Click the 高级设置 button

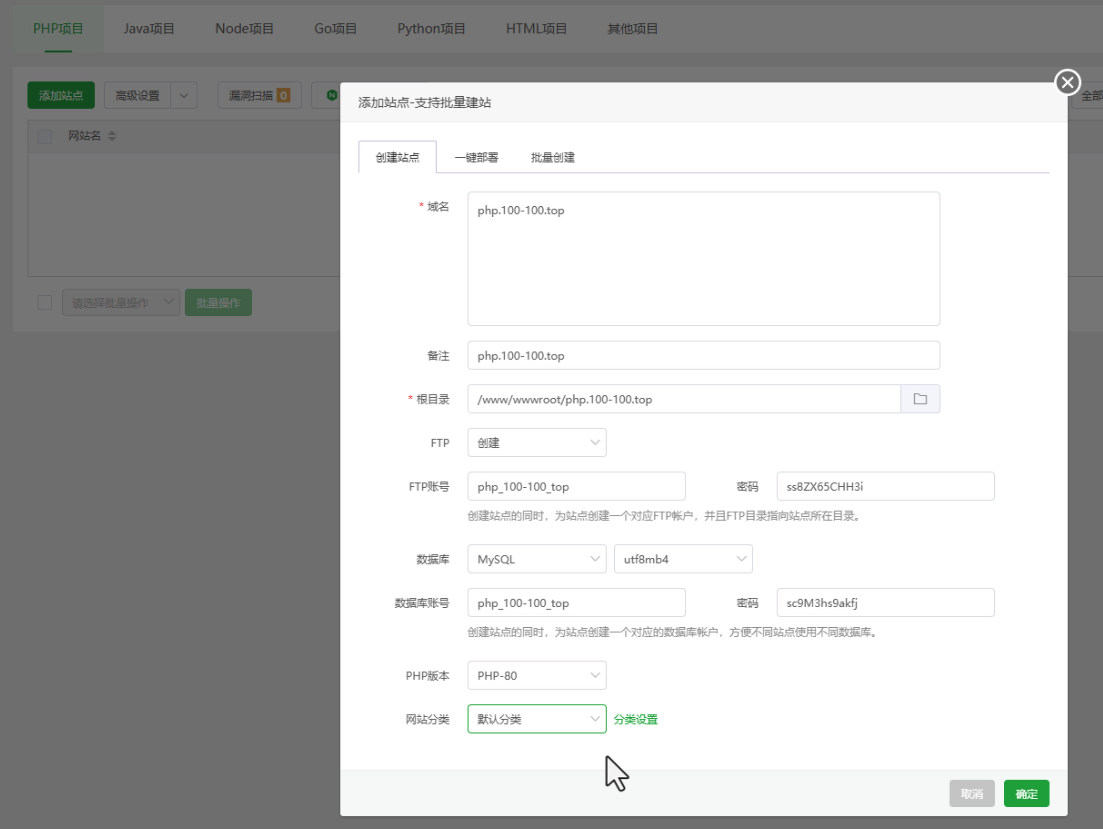(138, 95)
